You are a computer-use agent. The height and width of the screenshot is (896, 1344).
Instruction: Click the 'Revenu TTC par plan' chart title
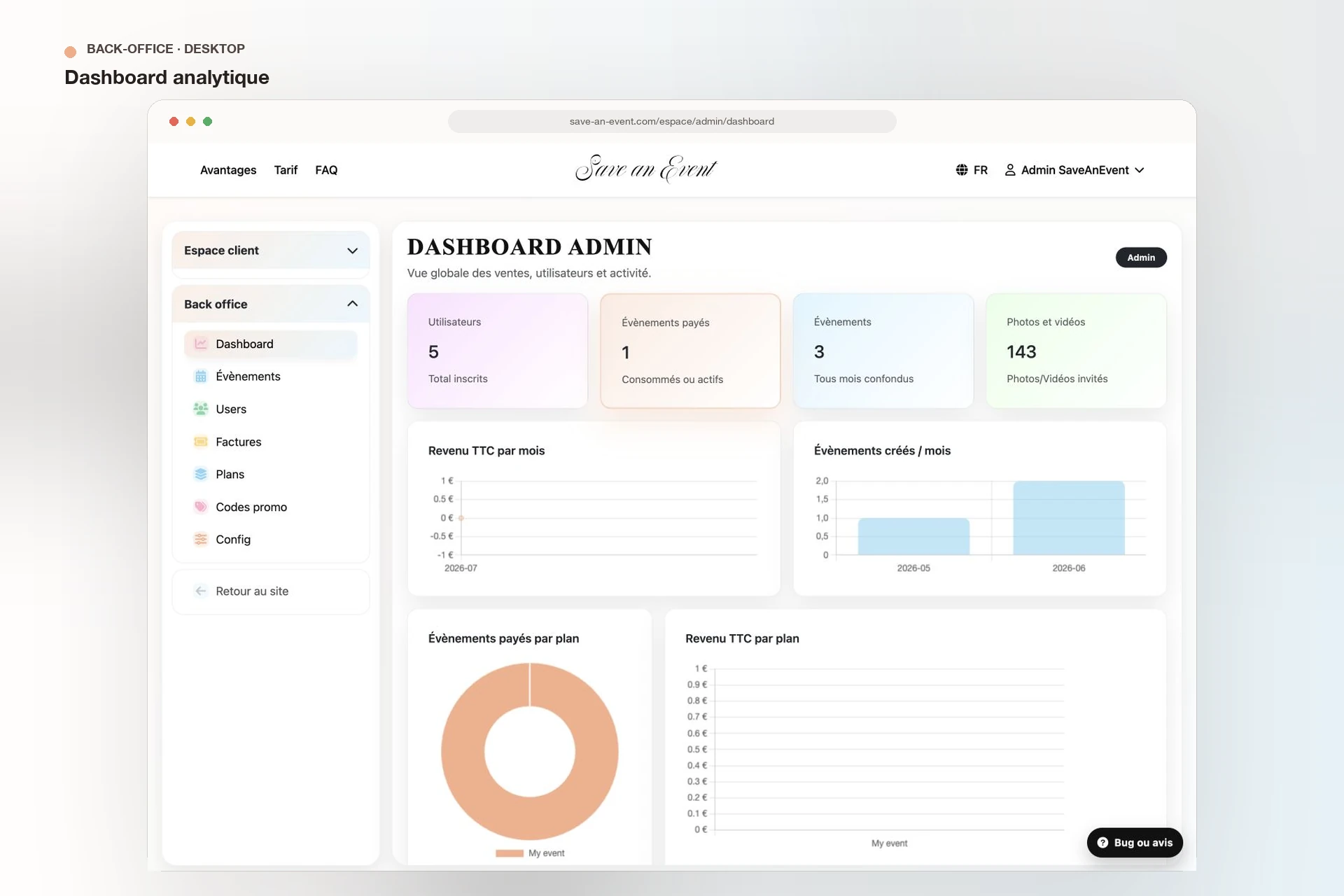point(742,638)
